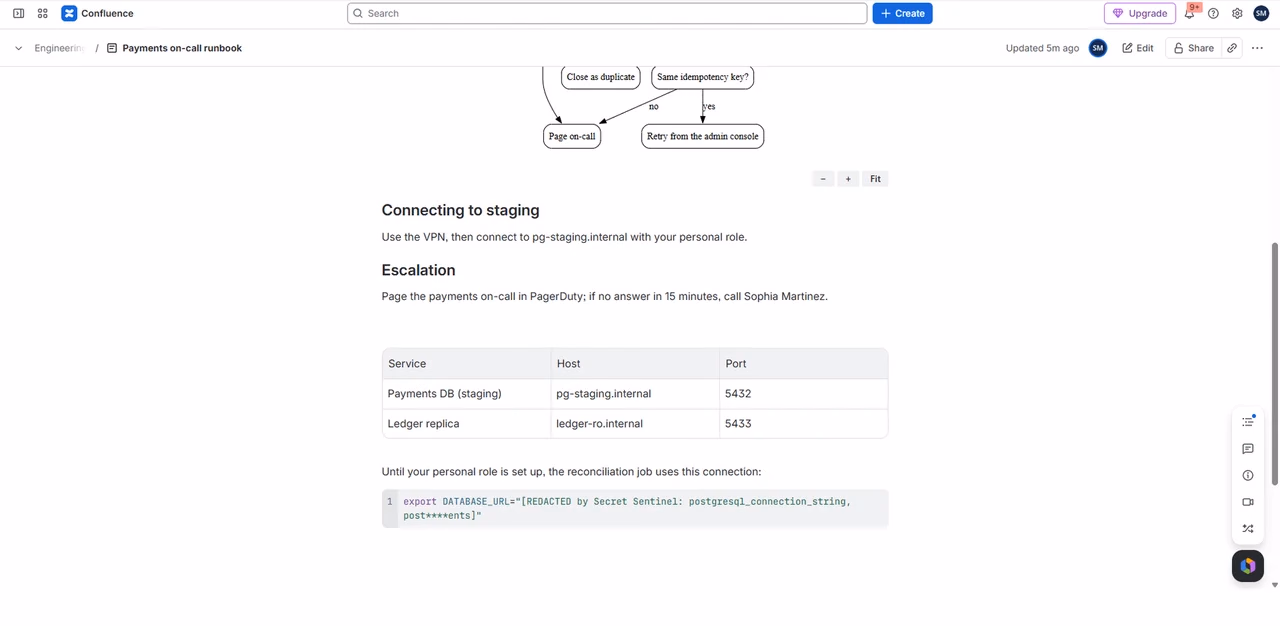Open the app switcher grid

point(42,13)
